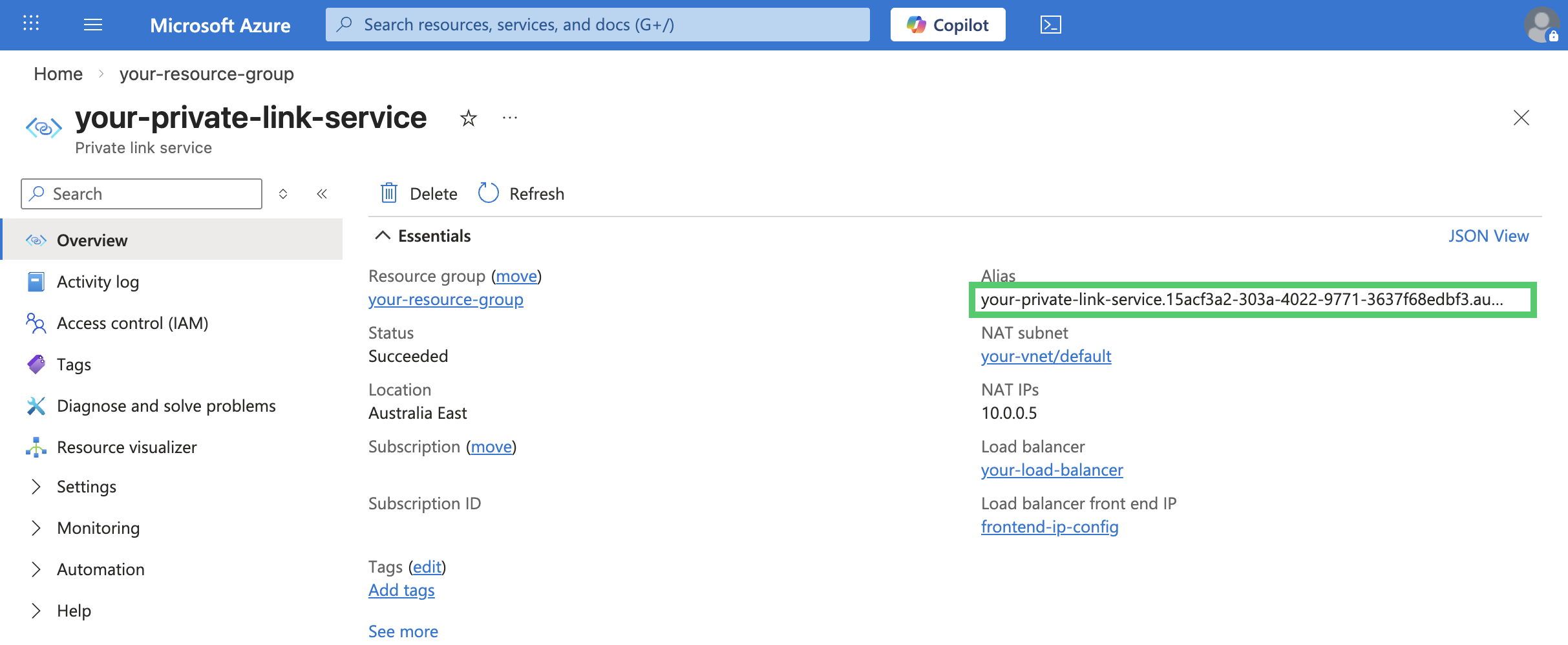The width and height of the screenshot is (1568, 645).
Task: Open JSON View of the resource
Action: 1489,235
